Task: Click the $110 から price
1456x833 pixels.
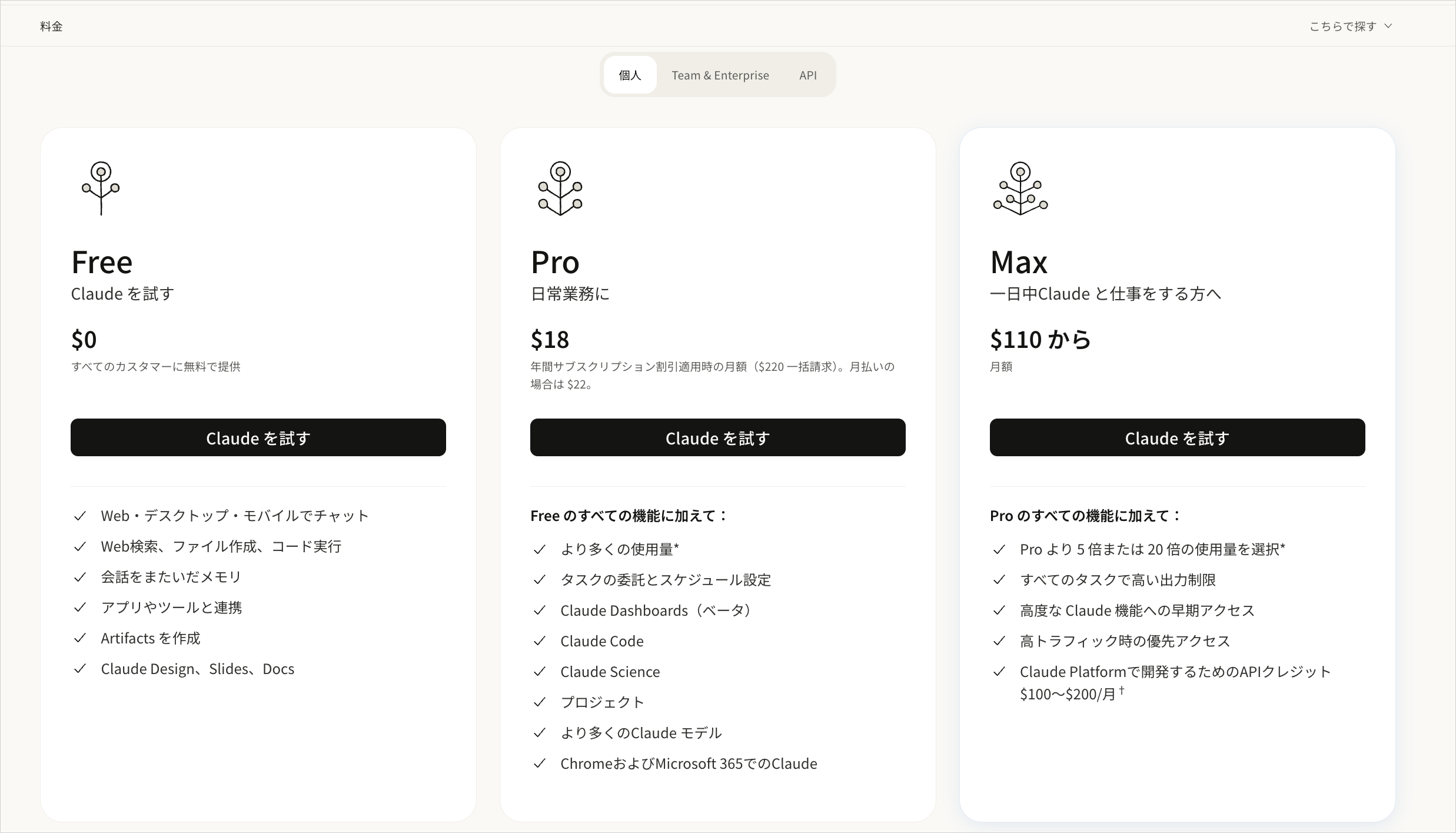Action: pyautogui.click(x=1041, y=340)
